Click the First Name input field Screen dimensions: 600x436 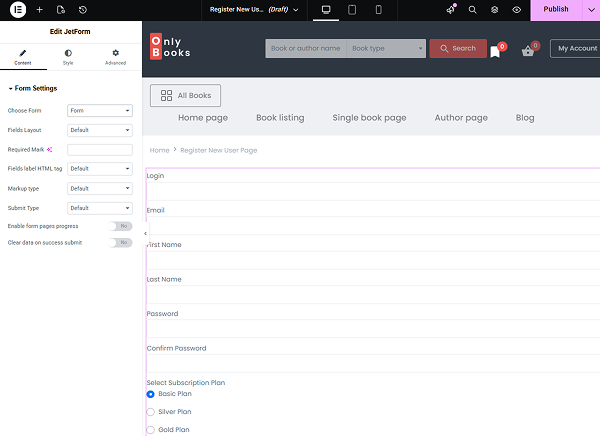[373, 260]
